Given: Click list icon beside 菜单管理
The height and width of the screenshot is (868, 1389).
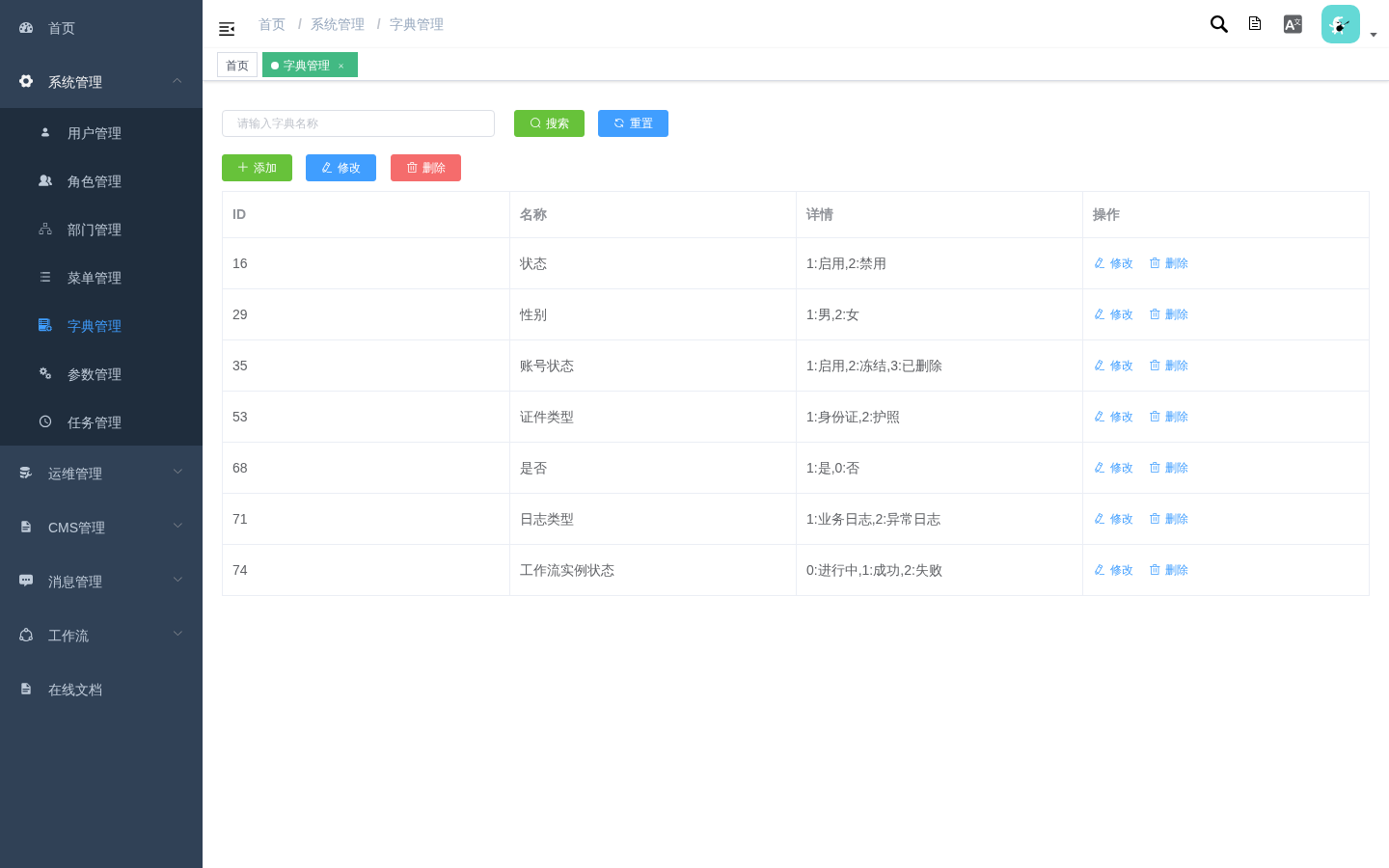Looking at the screenshot, I should (45, 277).
